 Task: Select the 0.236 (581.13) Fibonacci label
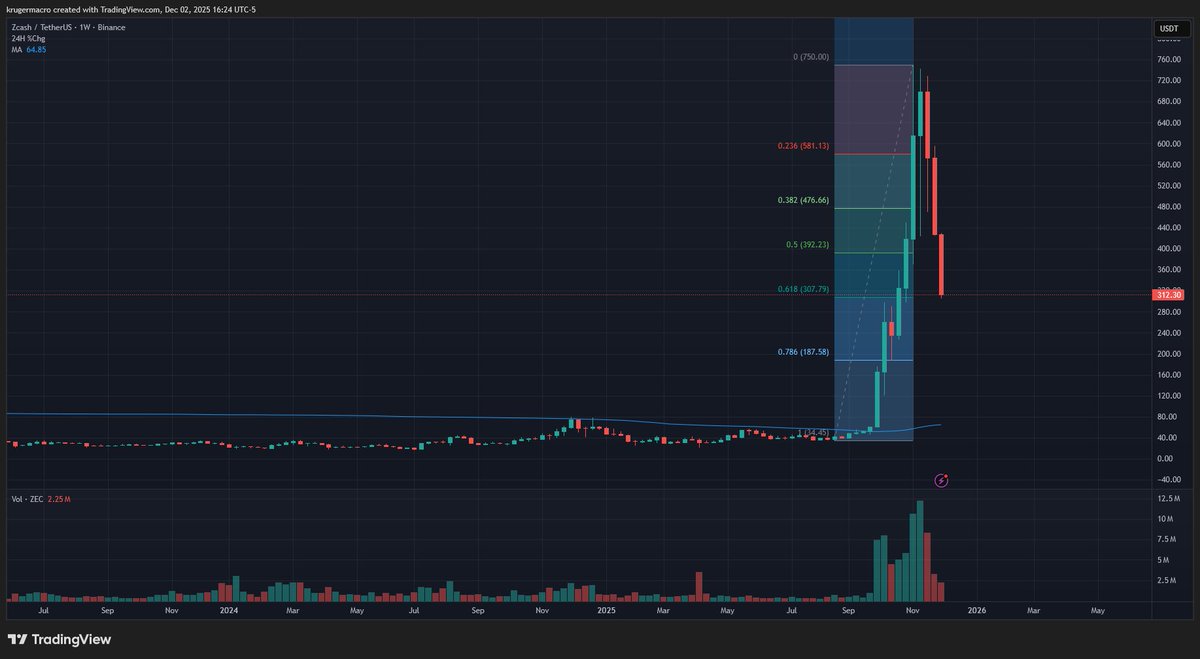[802, 146]
